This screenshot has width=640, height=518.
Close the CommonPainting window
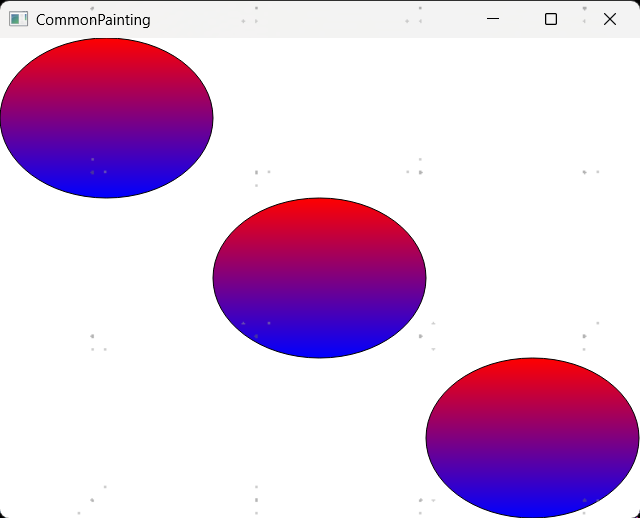[x=610, y=19]
